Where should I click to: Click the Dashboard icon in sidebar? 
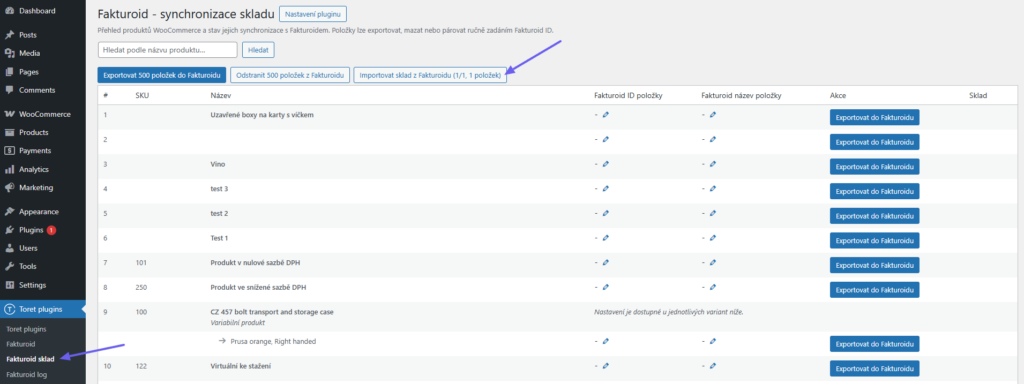tap(9, 11)
